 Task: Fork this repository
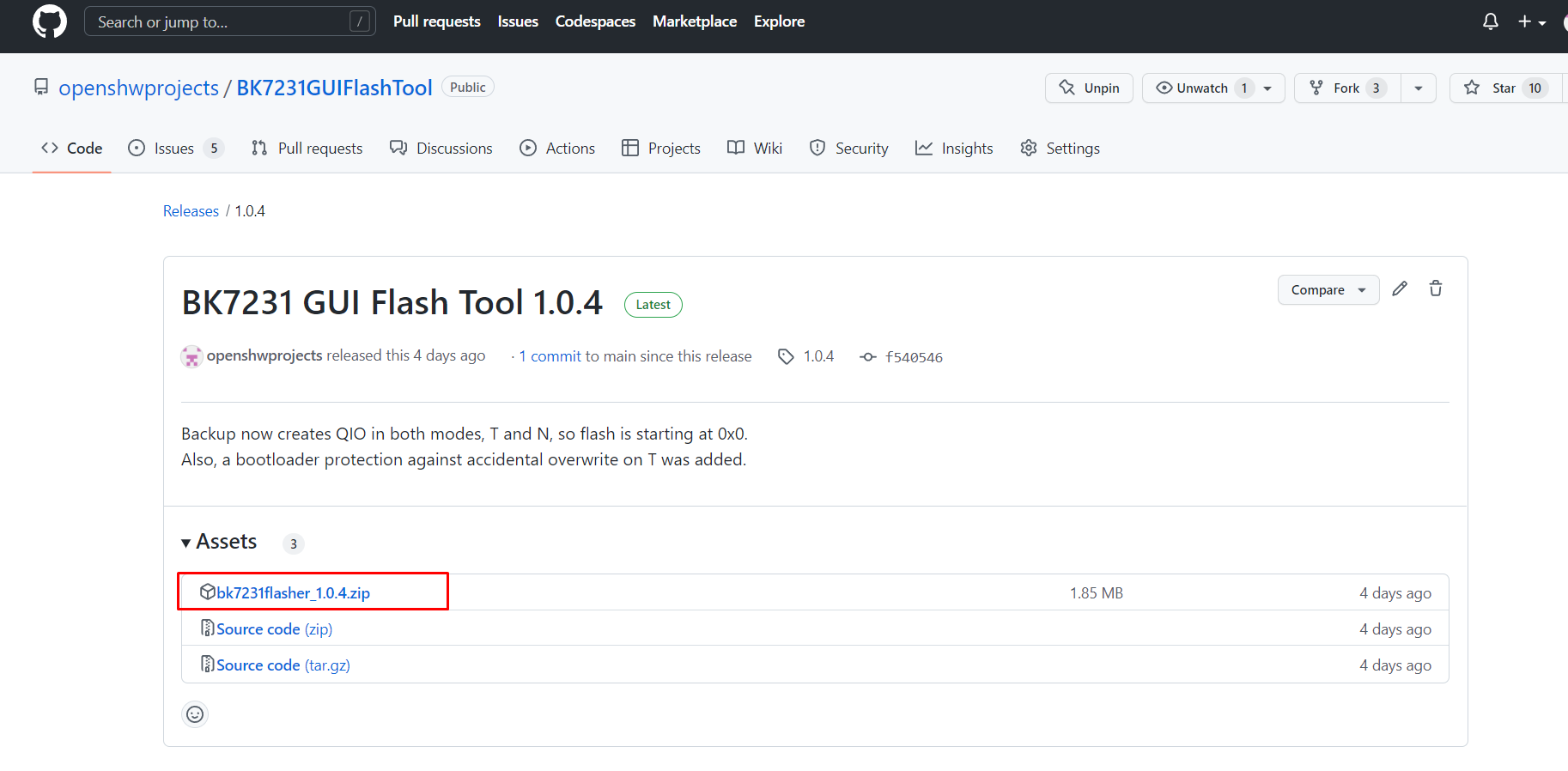click(x=1347, y=88)
